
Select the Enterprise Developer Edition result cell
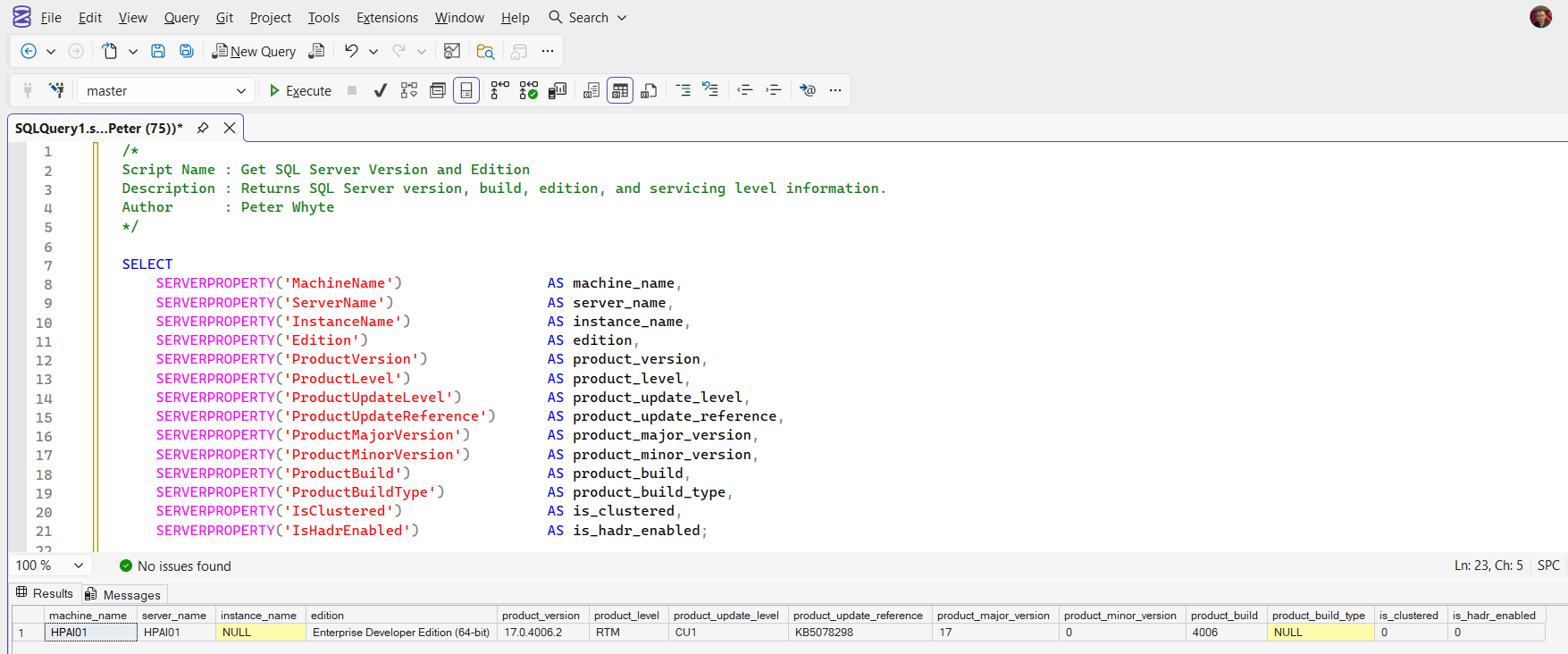[x=400, y=633]
